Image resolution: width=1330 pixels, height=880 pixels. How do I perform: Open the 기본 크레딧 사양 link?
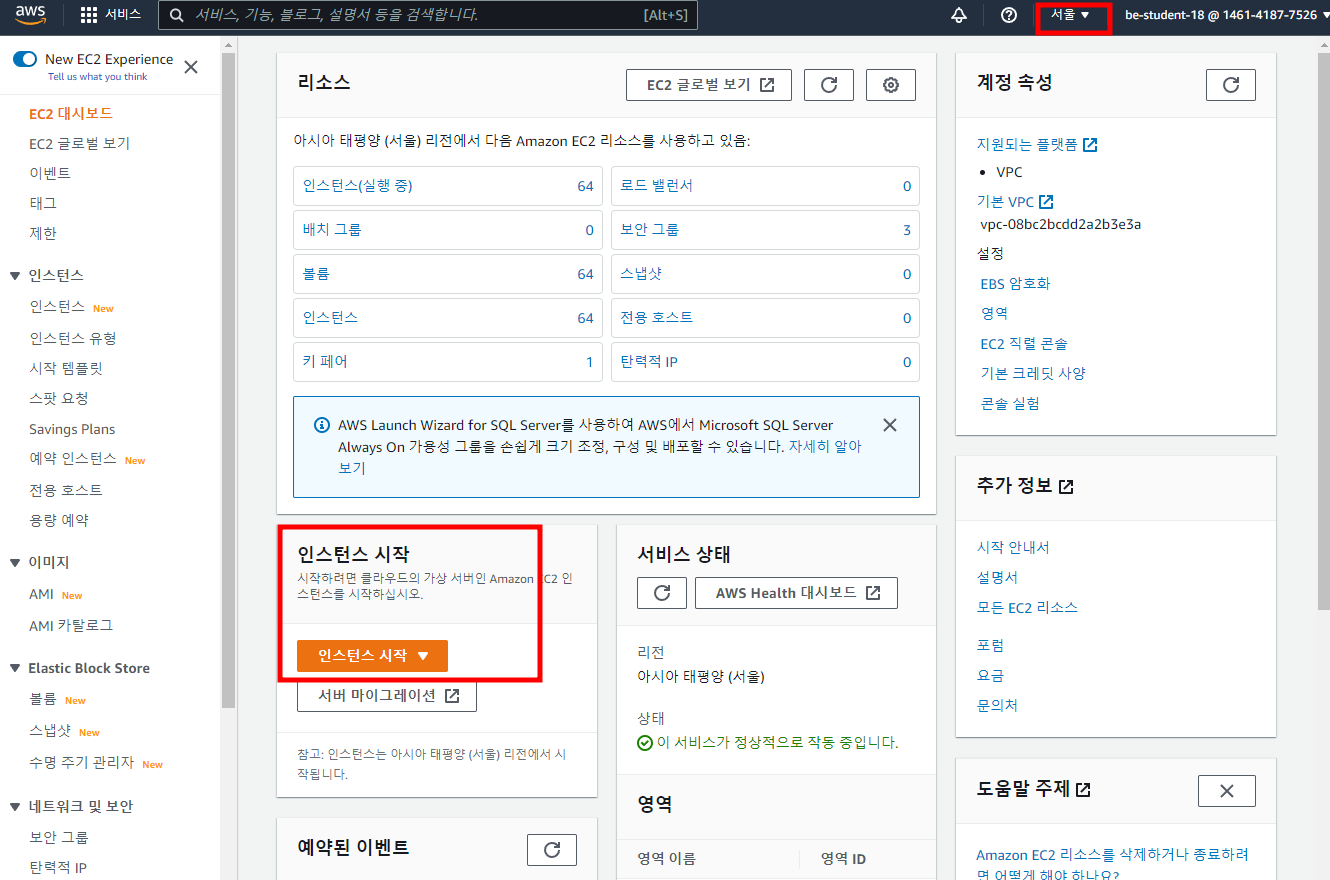(1032, 373)
